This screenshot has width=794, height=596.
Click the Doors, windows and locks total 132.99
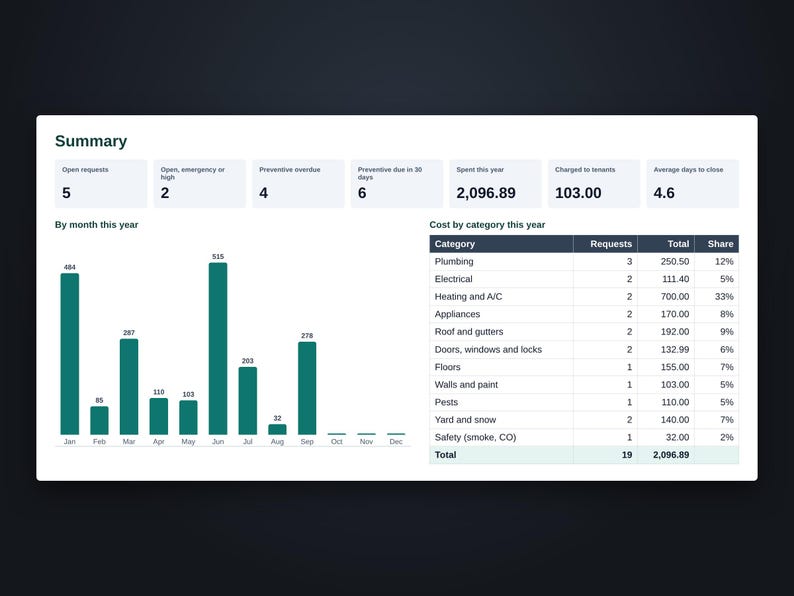coord(674,349)
